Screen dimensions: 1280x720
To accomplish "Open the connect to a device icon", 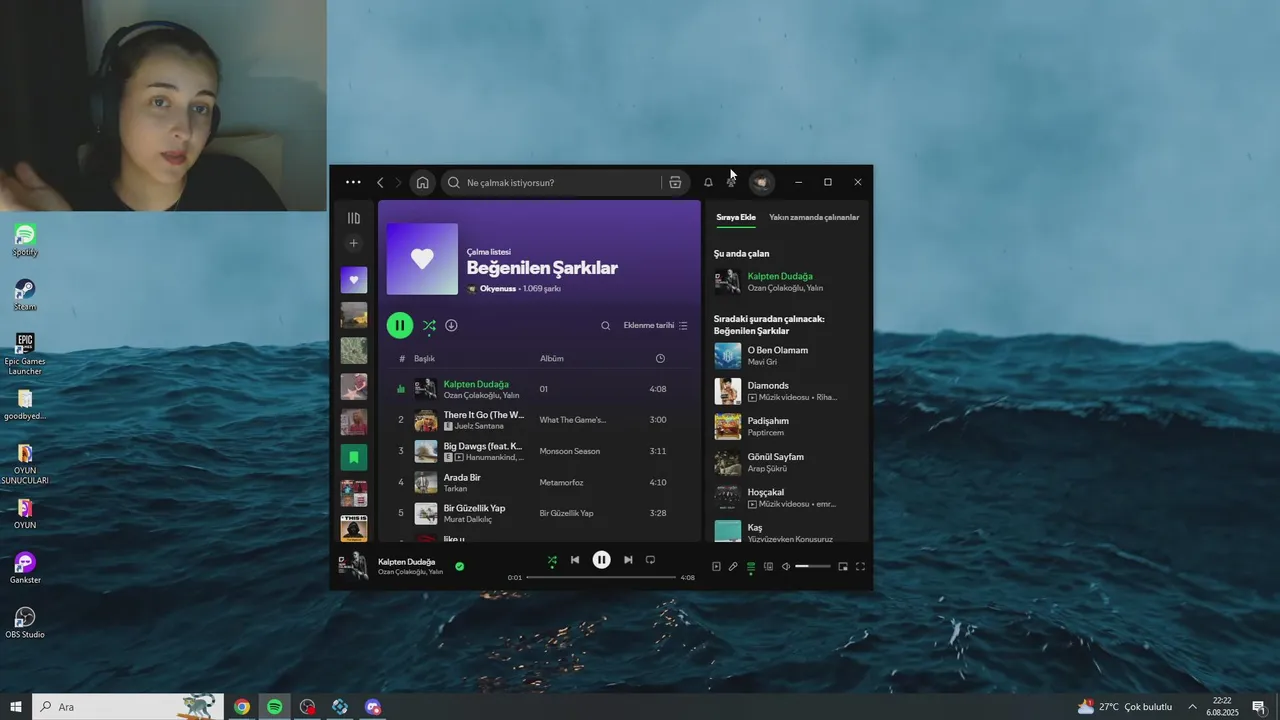I will [x=768, y=566].
